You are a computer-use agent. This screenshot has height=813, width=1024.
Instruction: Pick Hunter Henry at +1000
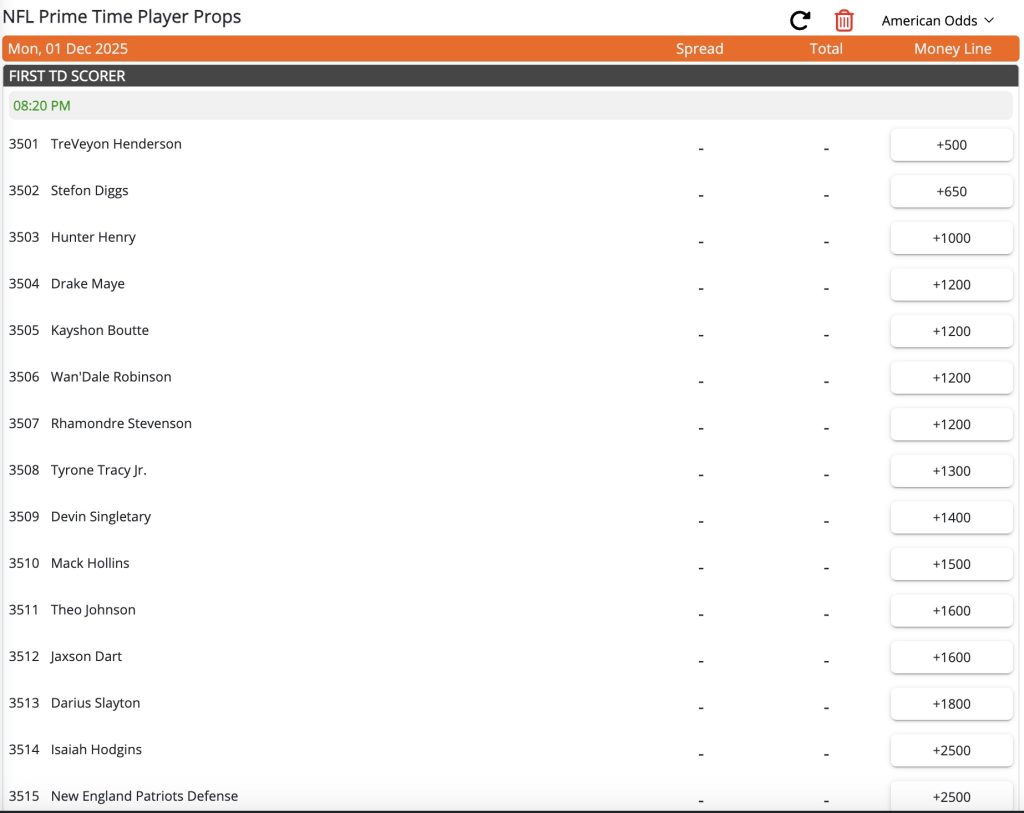pyautogui.click(x=951, y=238)
